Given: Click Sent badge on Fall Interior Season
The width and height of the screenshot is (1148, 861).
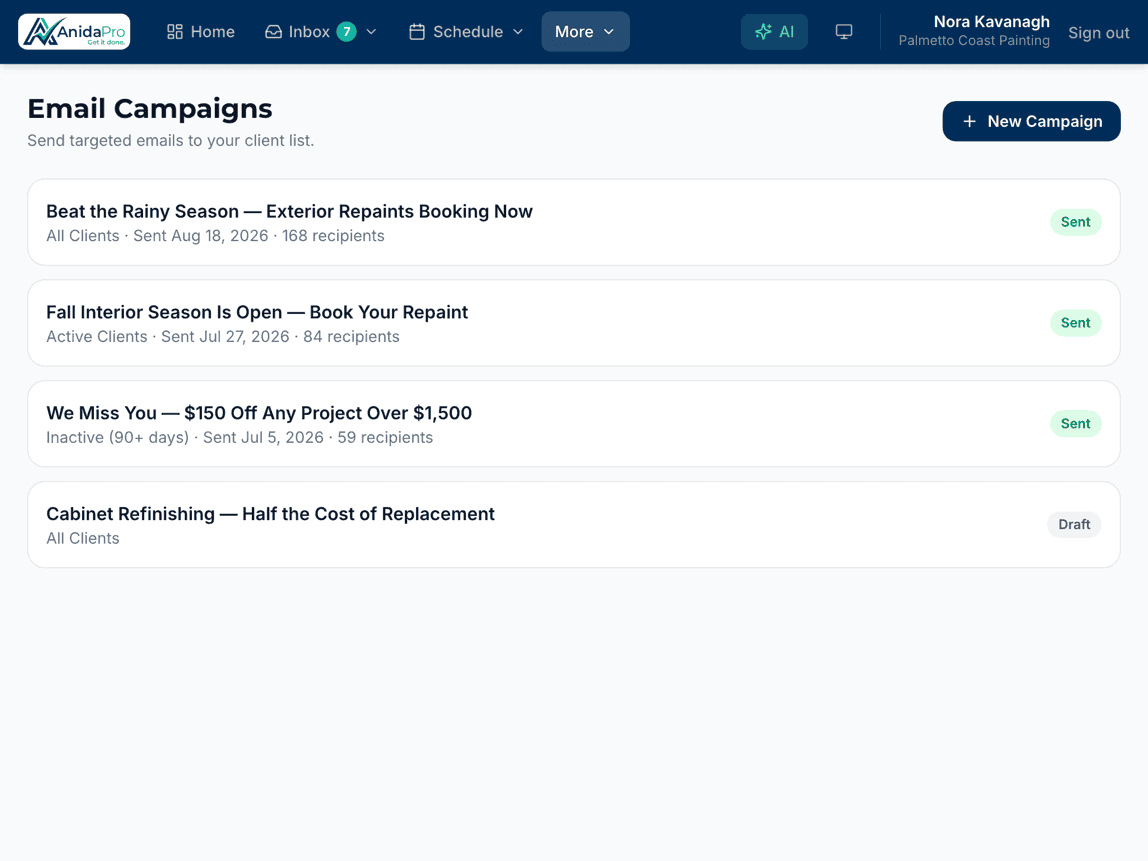Looking at the screenshot, I should pos(1076,323).
